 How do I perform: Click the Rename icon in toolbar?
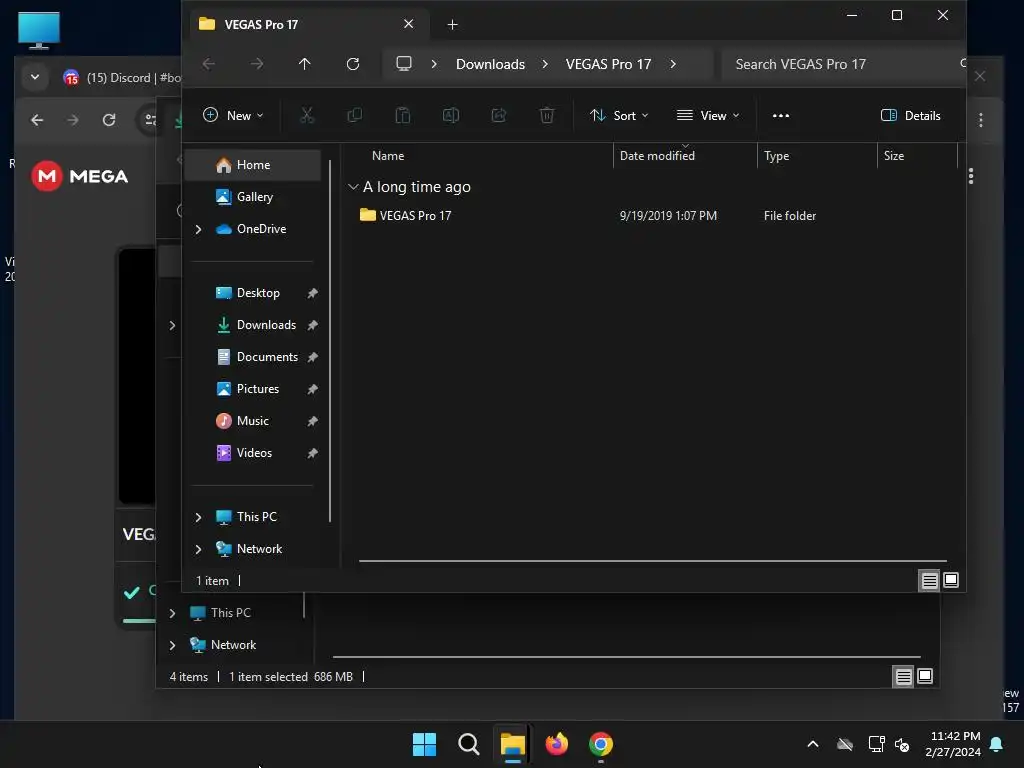click(x=451, y=116)
